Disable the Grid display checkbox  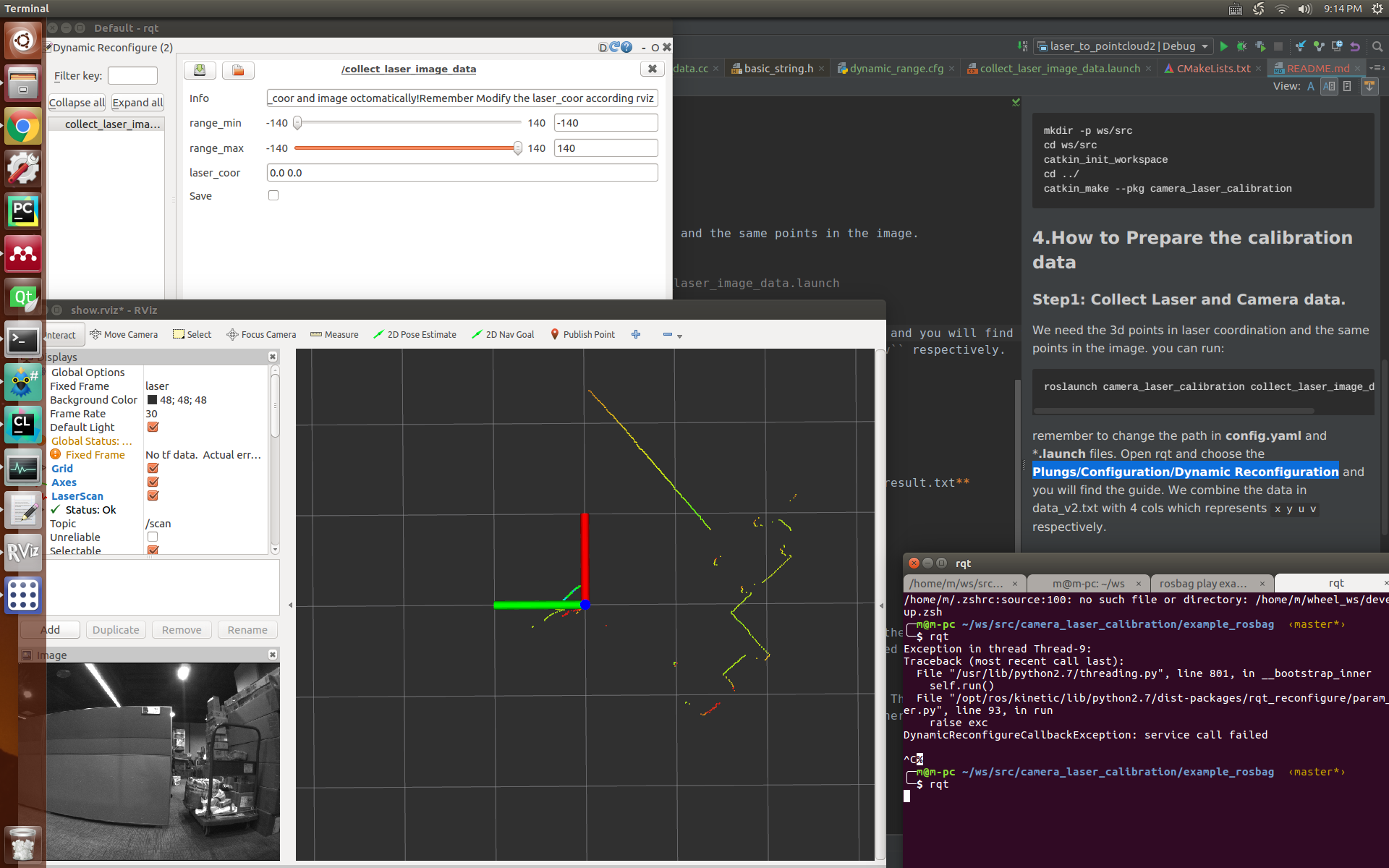(x=153, y=469)
